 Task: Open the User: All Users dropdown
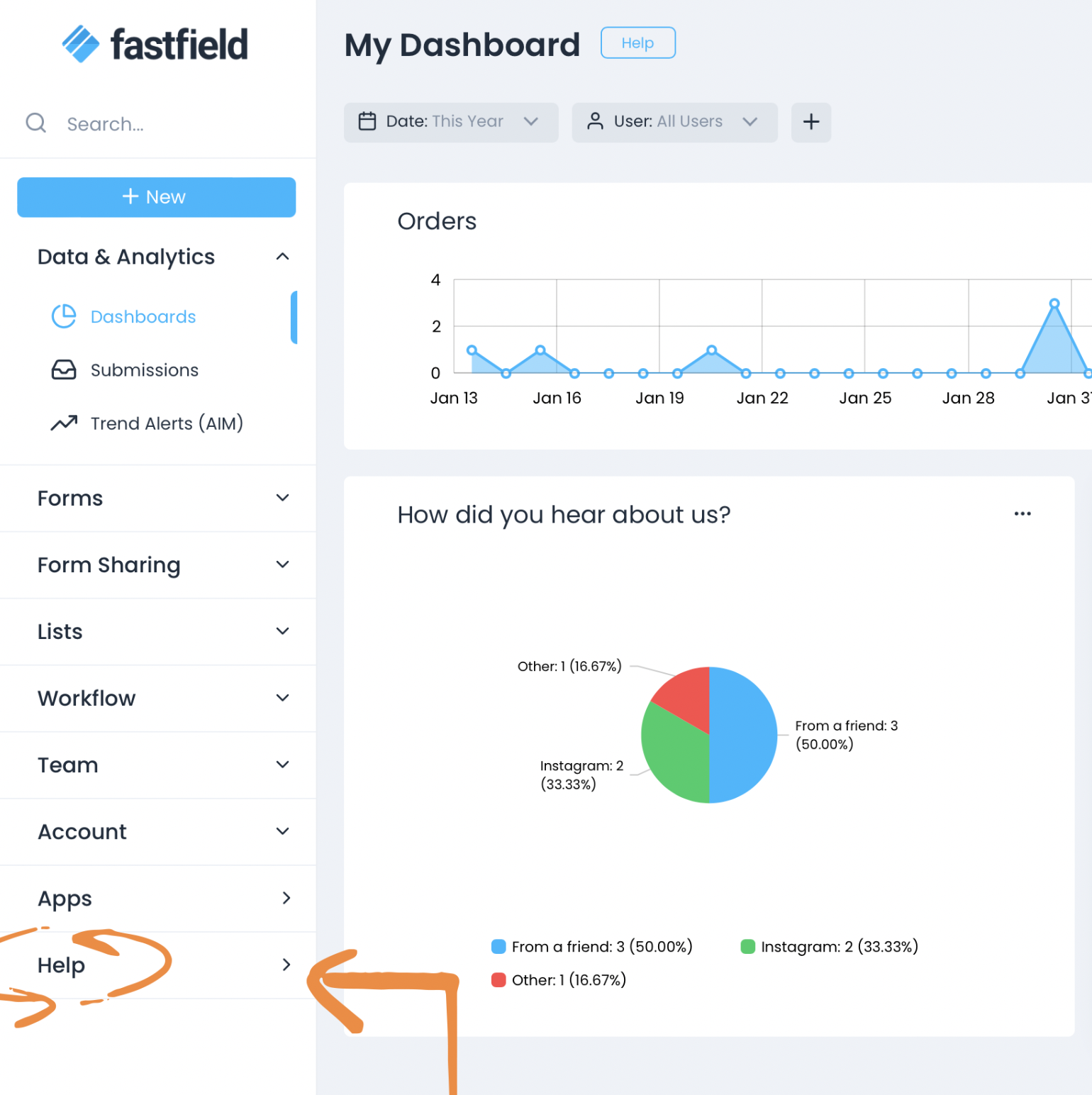point(674,122)
